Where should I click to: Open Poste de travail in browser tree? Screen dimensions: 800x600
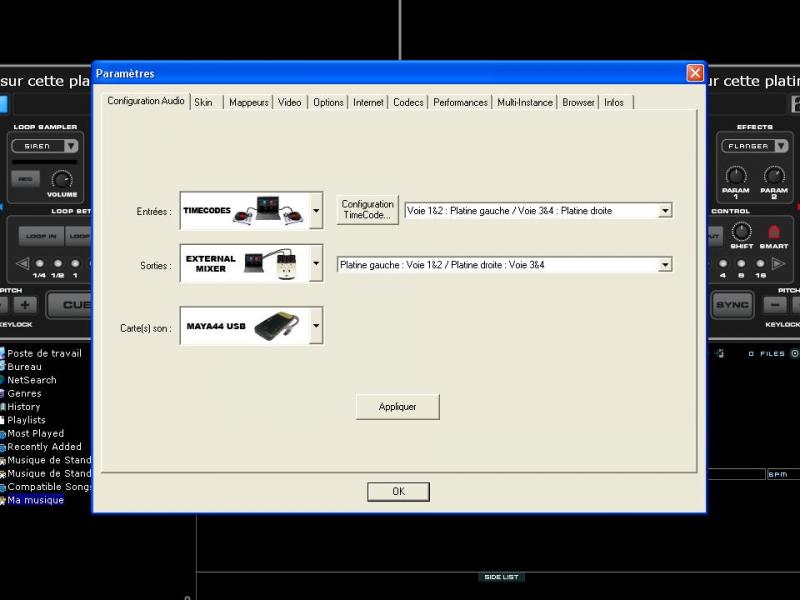coord(44,353)
